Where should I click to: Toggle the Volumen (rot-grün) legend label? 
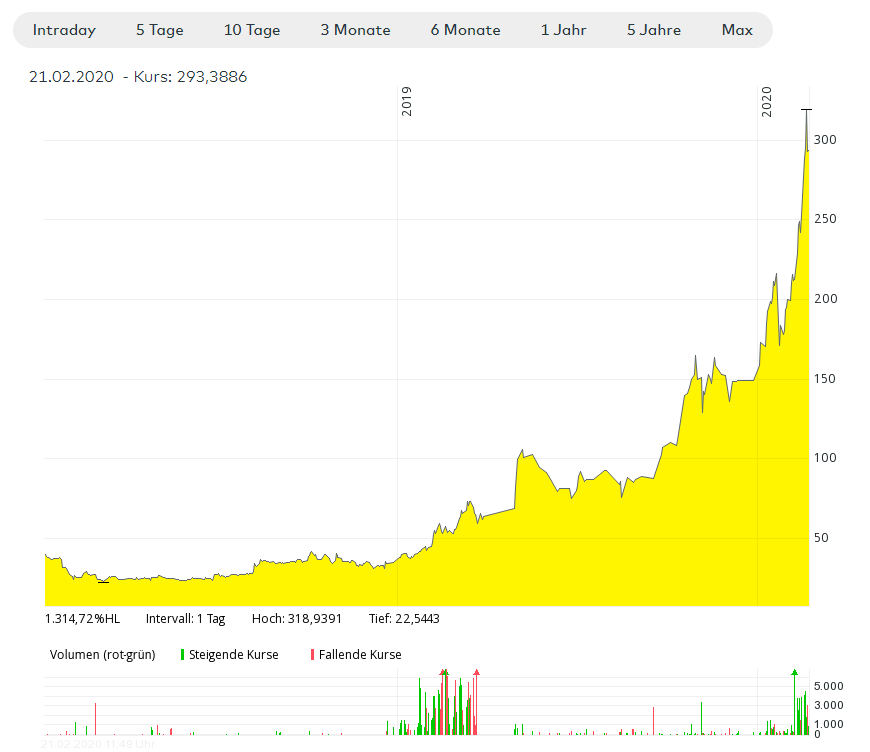click(x=102, y=655)
